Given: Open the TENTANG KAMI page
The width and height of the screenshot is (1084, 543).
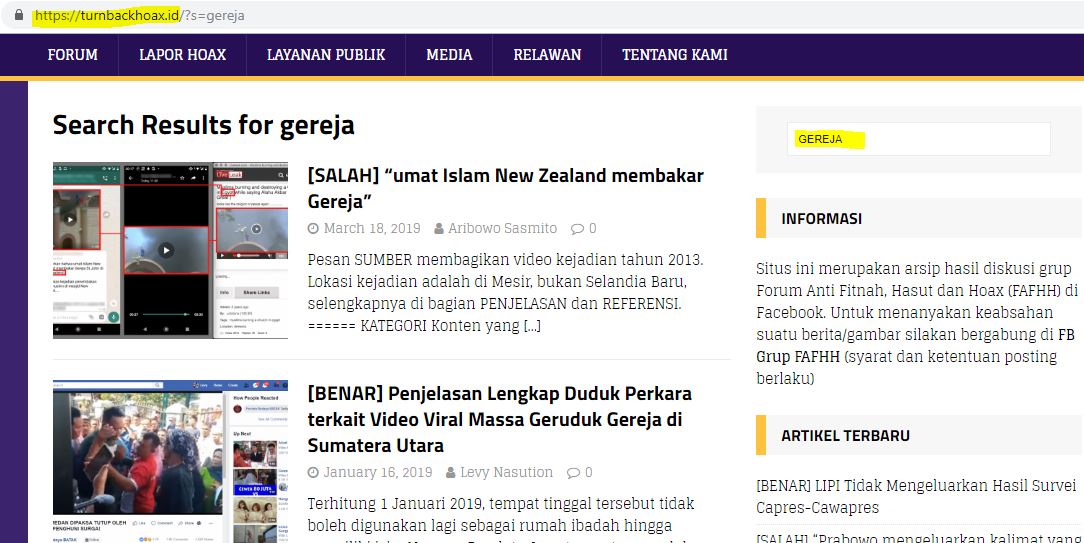Looking at the screenshot, I should (x=674, y=55).
